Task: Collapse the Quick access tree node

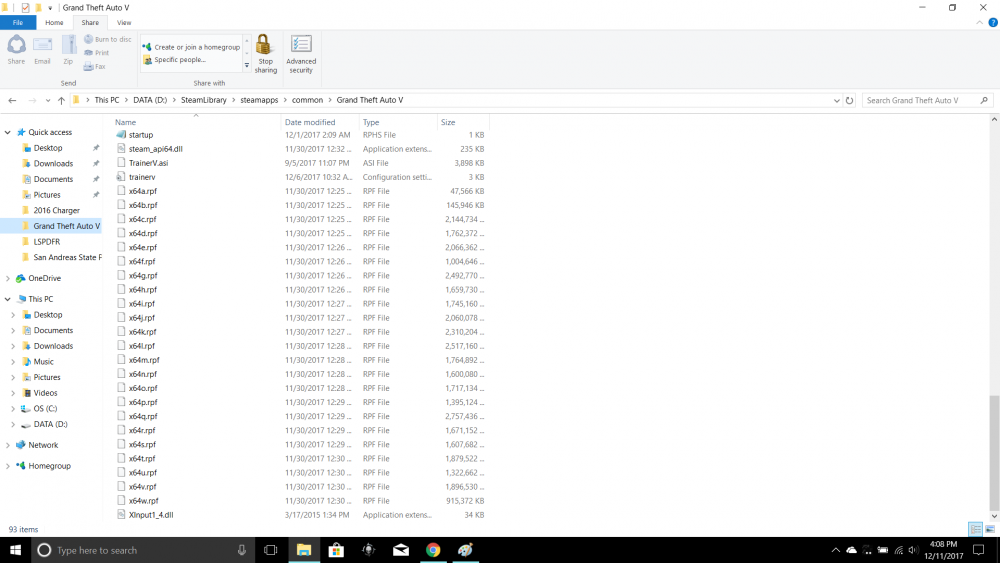Action: pyautogui.click(x=8, y=133)
